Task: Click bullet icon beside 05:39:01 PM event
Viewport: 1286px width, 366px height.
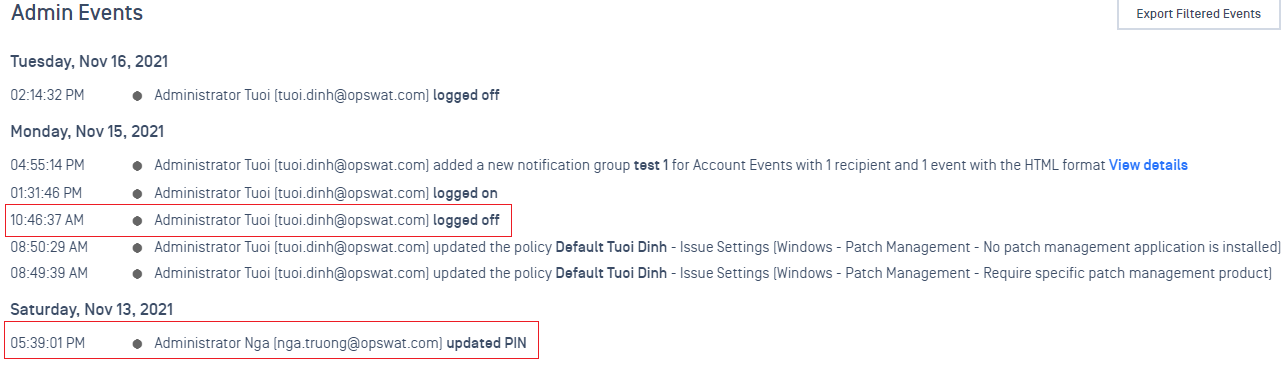Action: coord(137,344)
